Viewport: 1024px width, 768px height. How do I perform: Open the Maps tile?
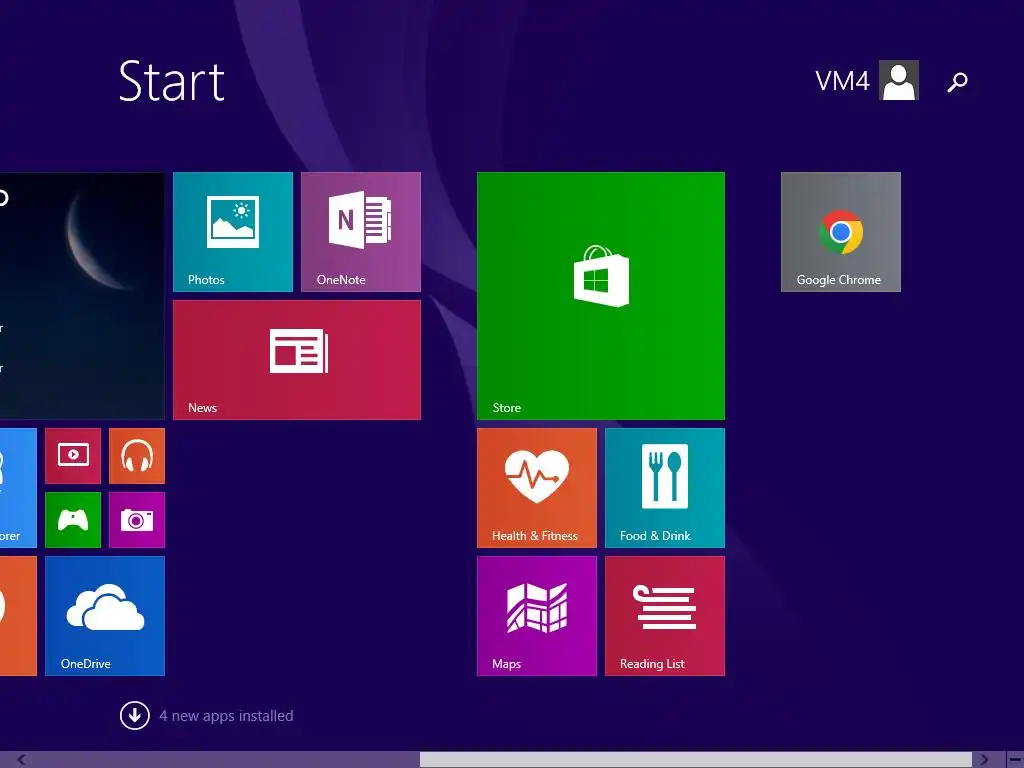coord(537,616)
